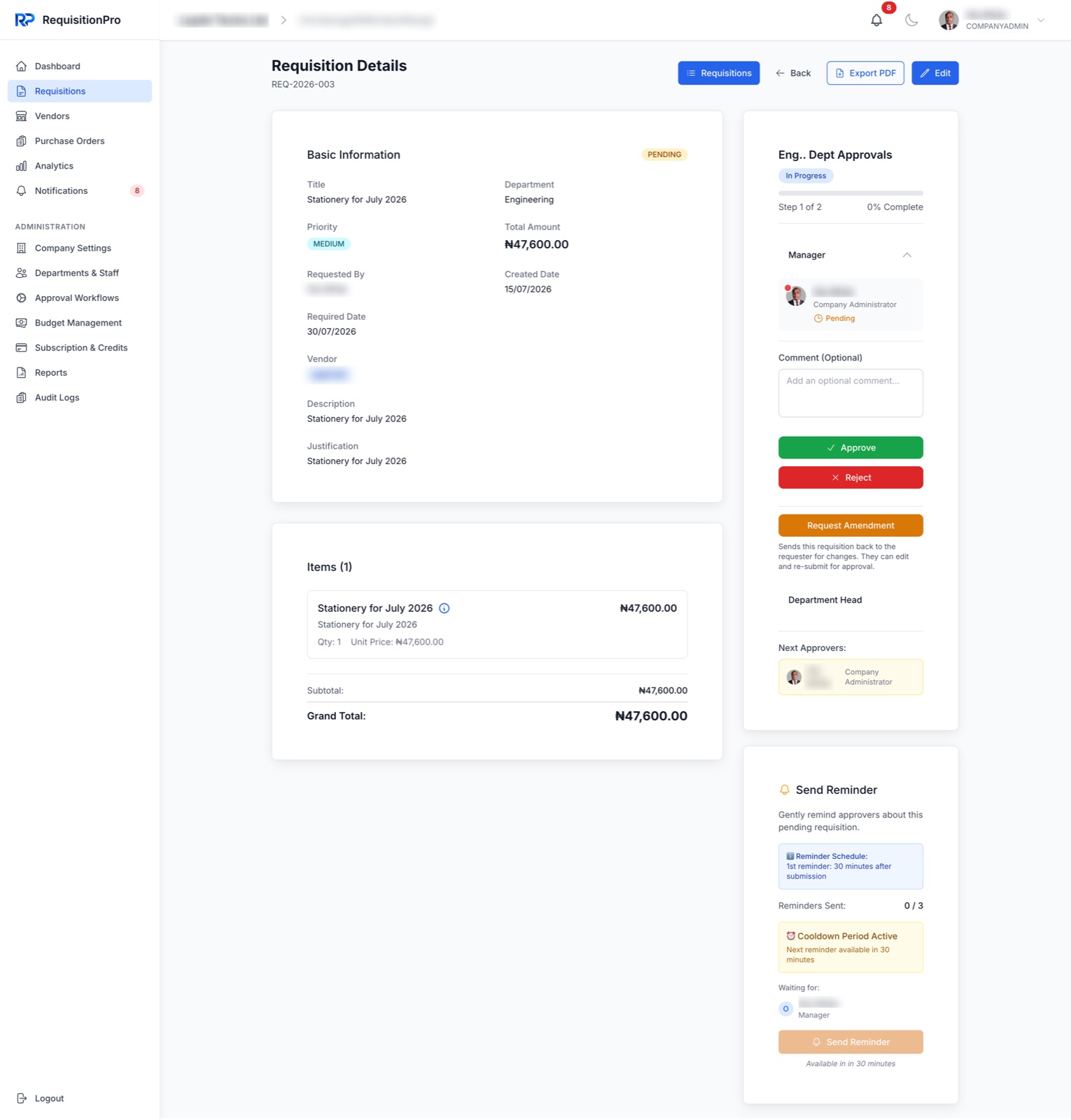Edit this requisition
This screenshot has width=1071, height=1120.
(935, 73)
